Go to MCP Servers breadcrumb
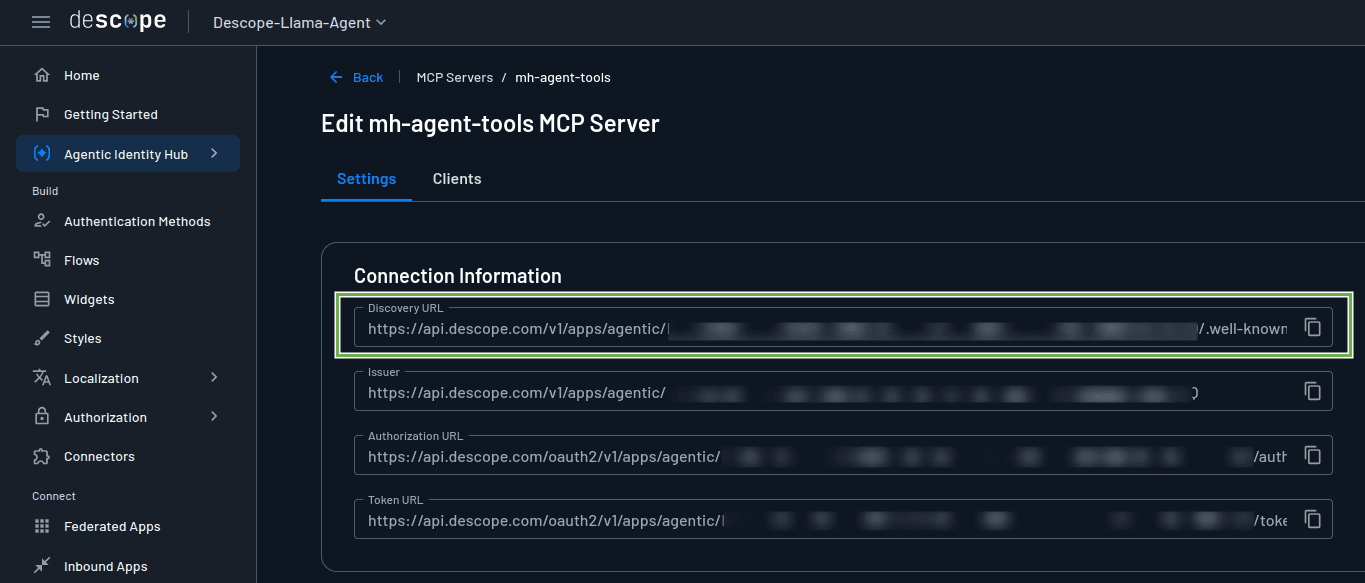 pyautogui.click(x=455, y=77)
